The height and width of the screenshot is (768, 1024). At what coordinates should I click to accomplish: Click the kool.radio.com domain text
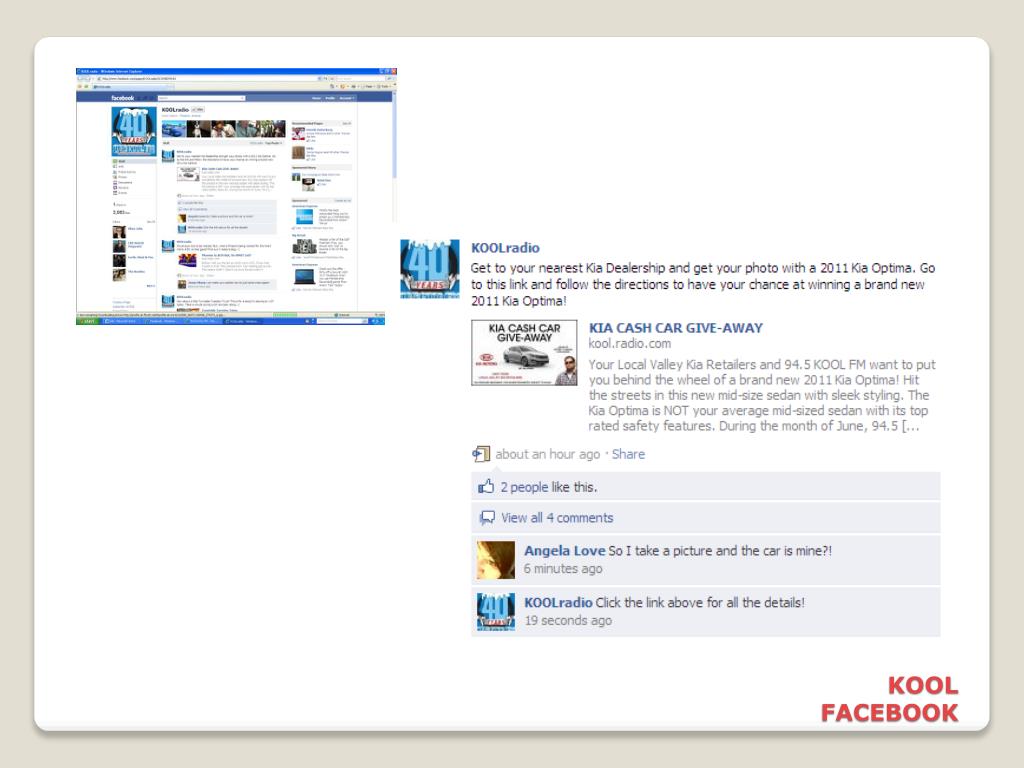point(630,344)
